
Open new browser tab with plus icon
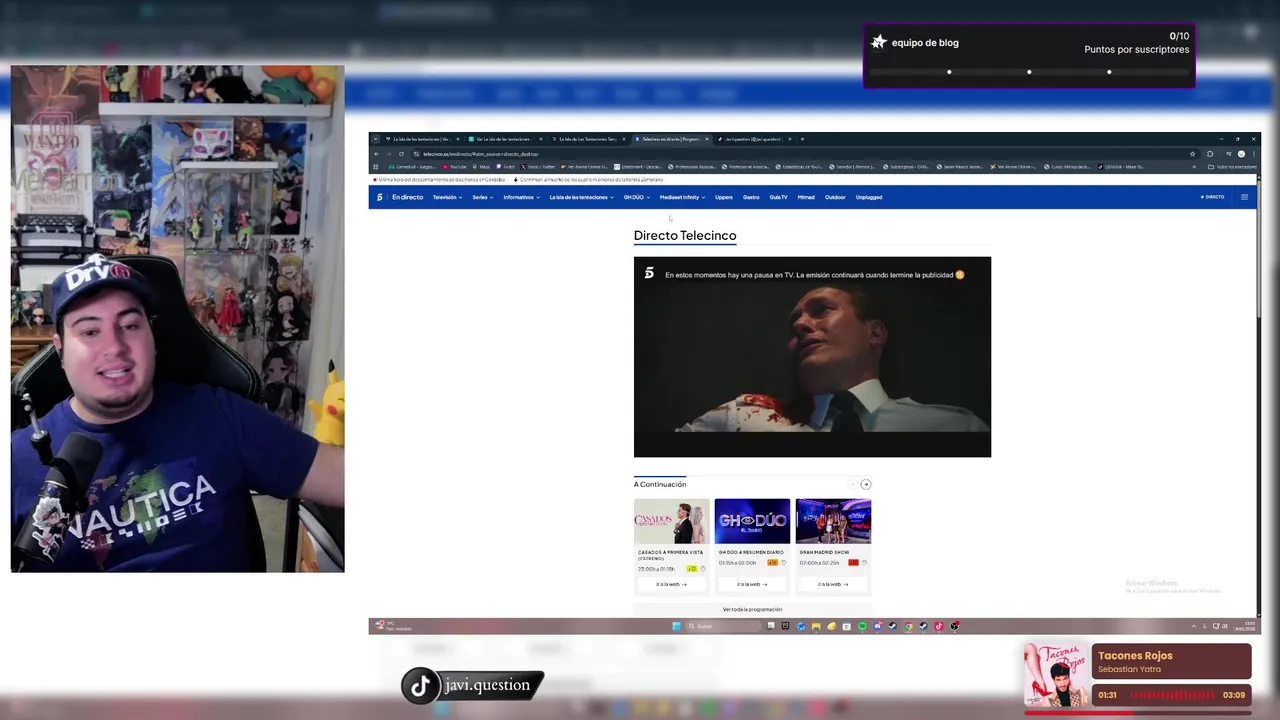point(802,139)
